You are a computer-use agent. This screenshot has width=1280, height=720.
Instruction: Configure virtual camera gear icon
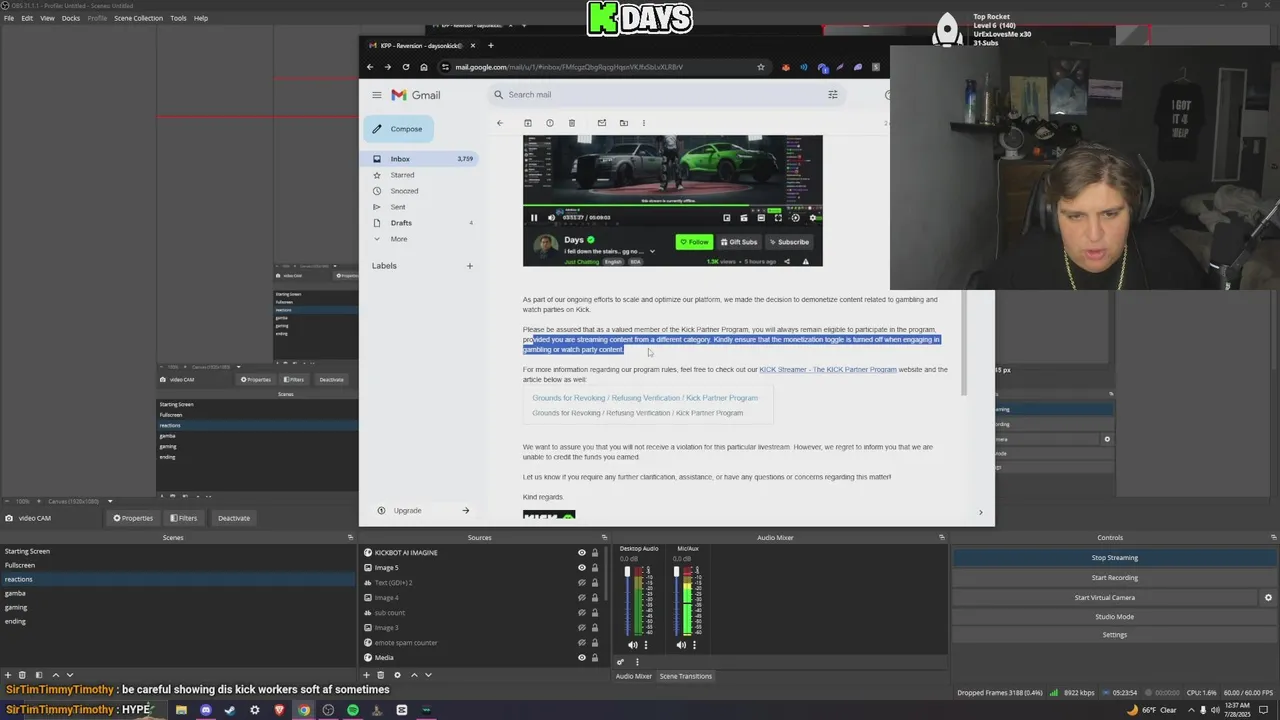[x=1268, y=597]
